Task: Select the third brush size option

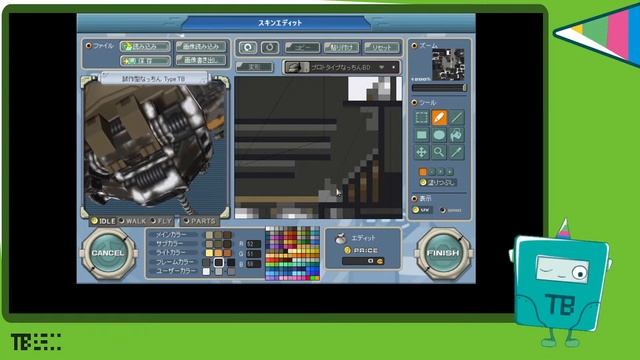Action: [x=441, y=172]
